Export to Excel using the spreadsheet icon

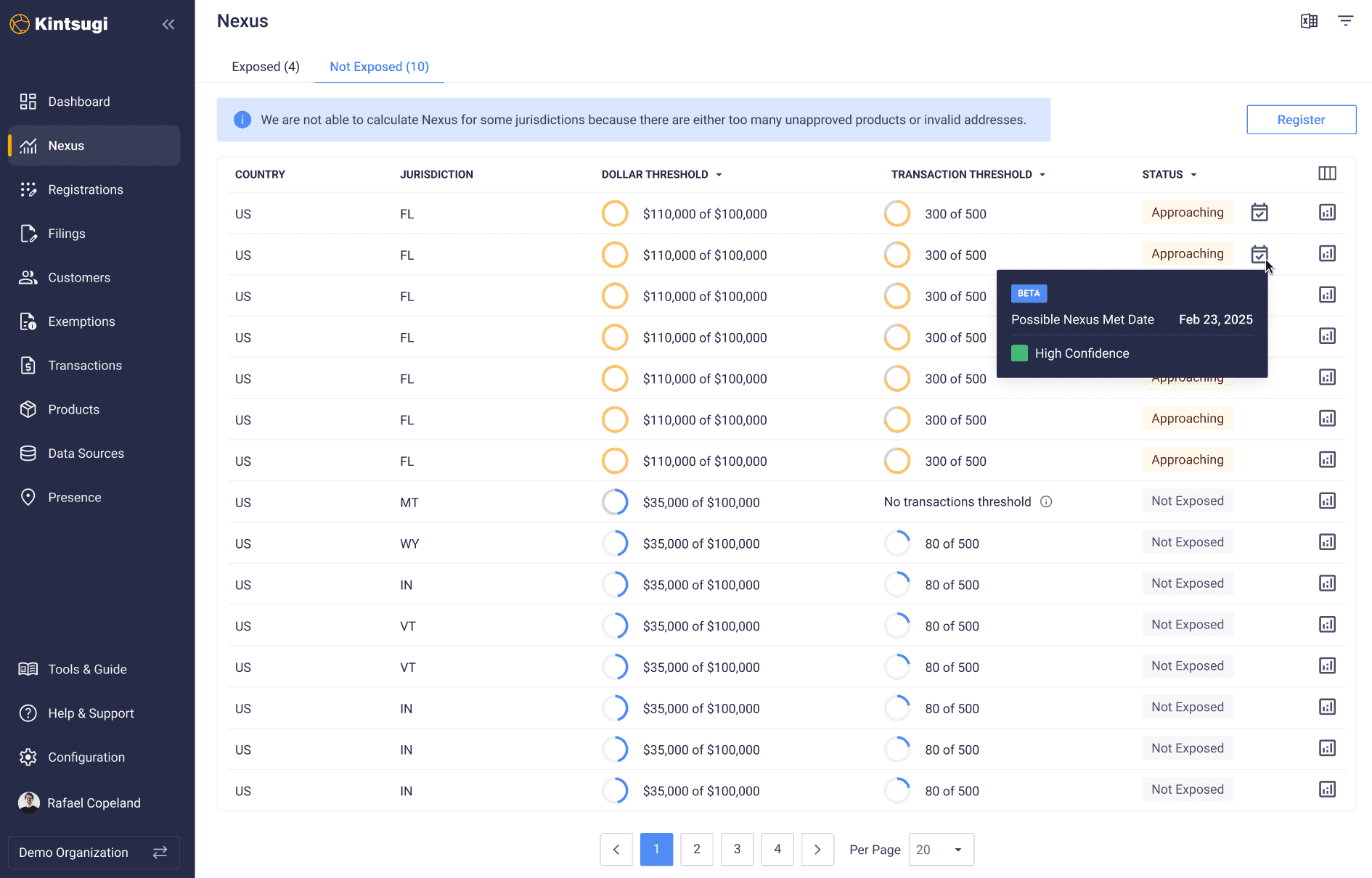1309,21
